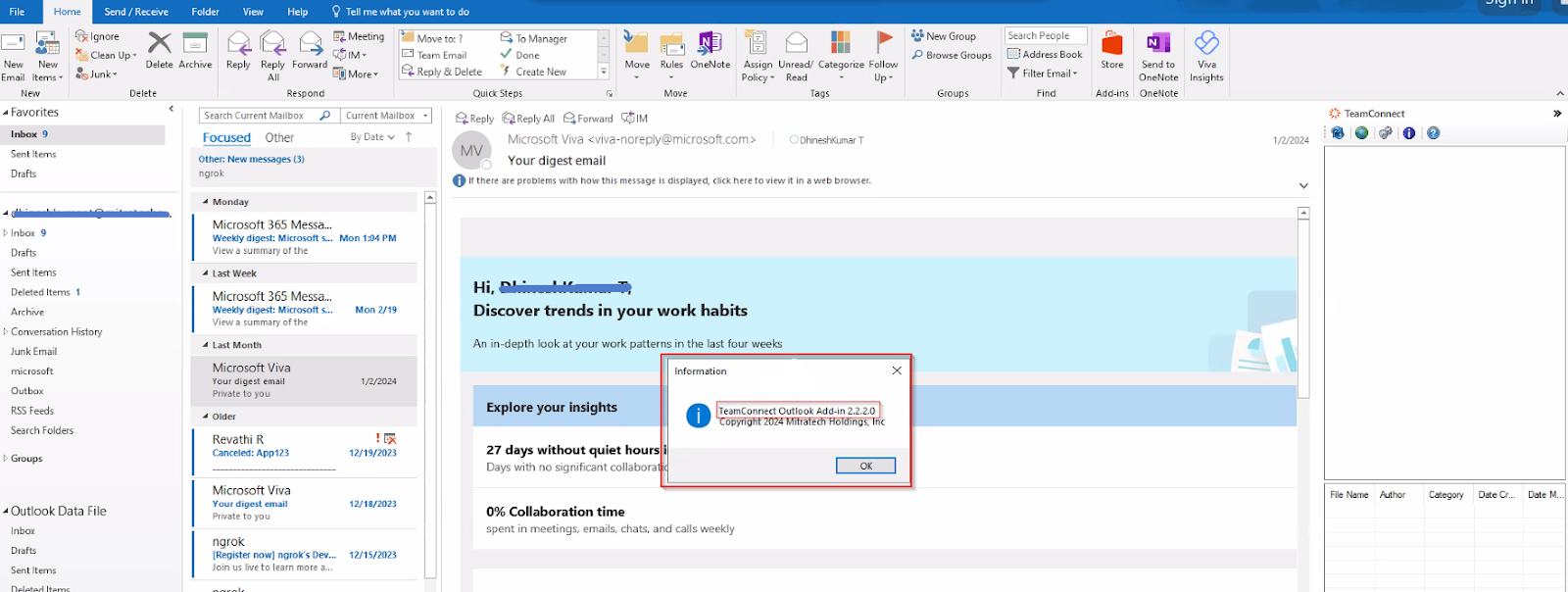Expand the Groups tree node
This screenshot has height=592, width=1568.
click(5, 458)
